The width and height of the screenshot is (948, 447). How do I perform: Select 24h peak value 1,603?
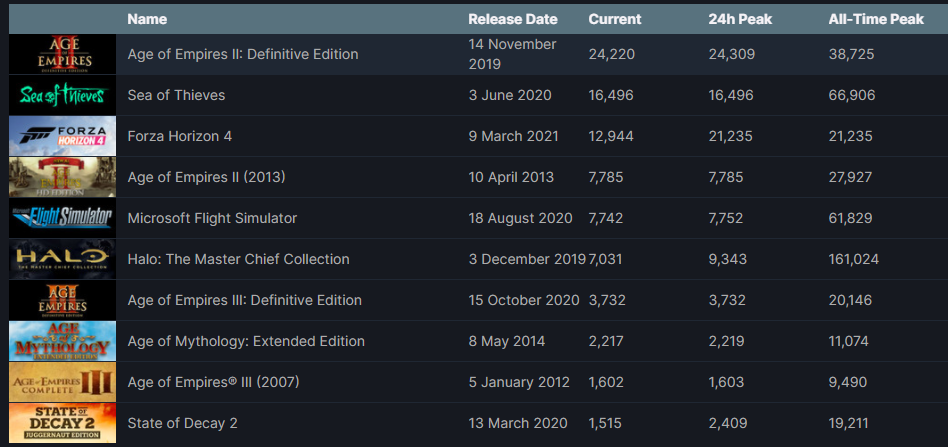[726, 382]
